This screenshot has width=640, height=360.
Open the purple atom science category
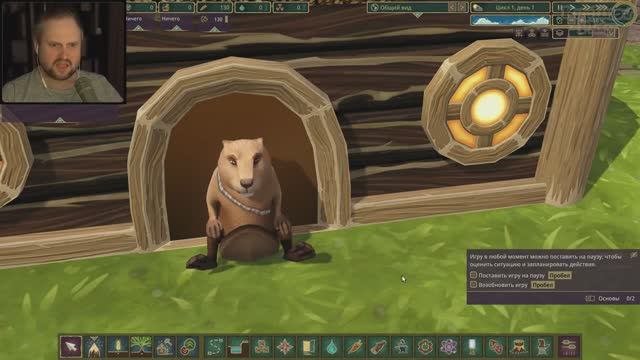coord(449,347)
